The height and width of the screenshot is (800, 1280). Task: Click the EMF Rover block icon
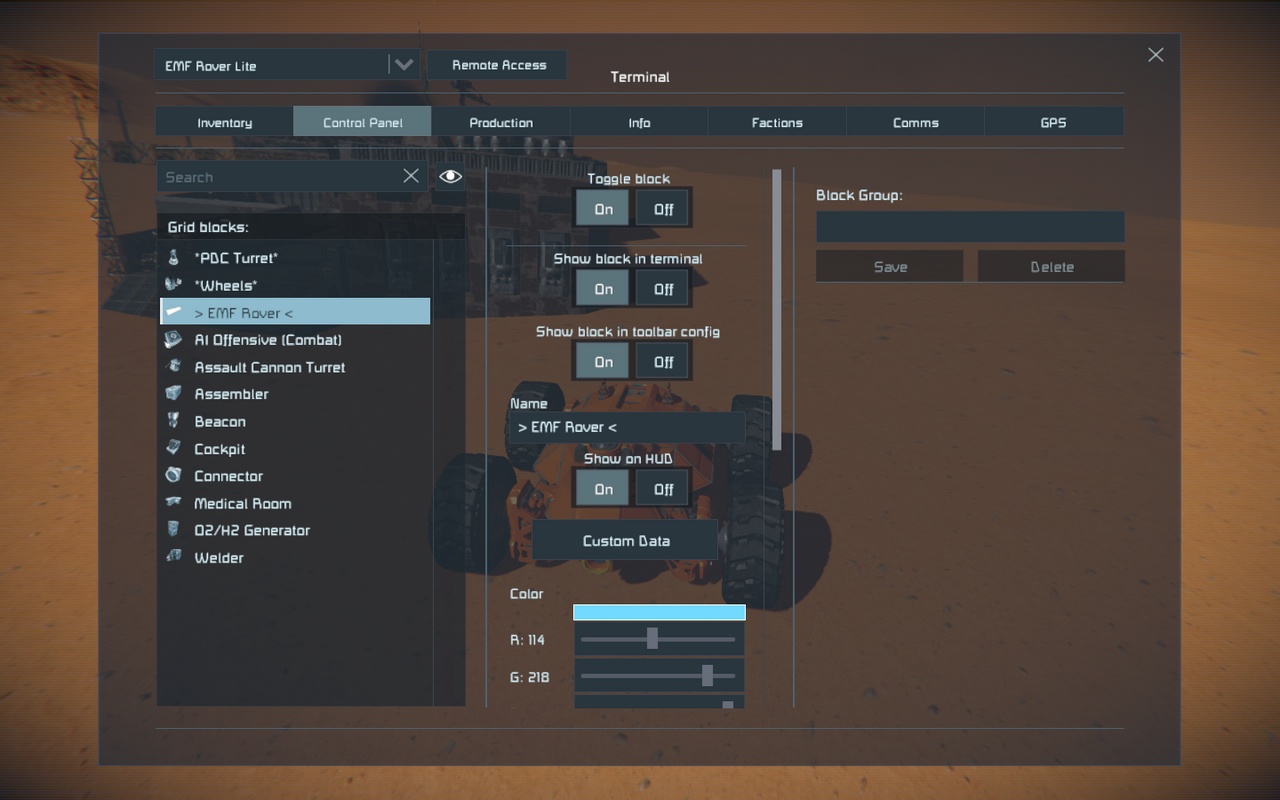(174, 312)
